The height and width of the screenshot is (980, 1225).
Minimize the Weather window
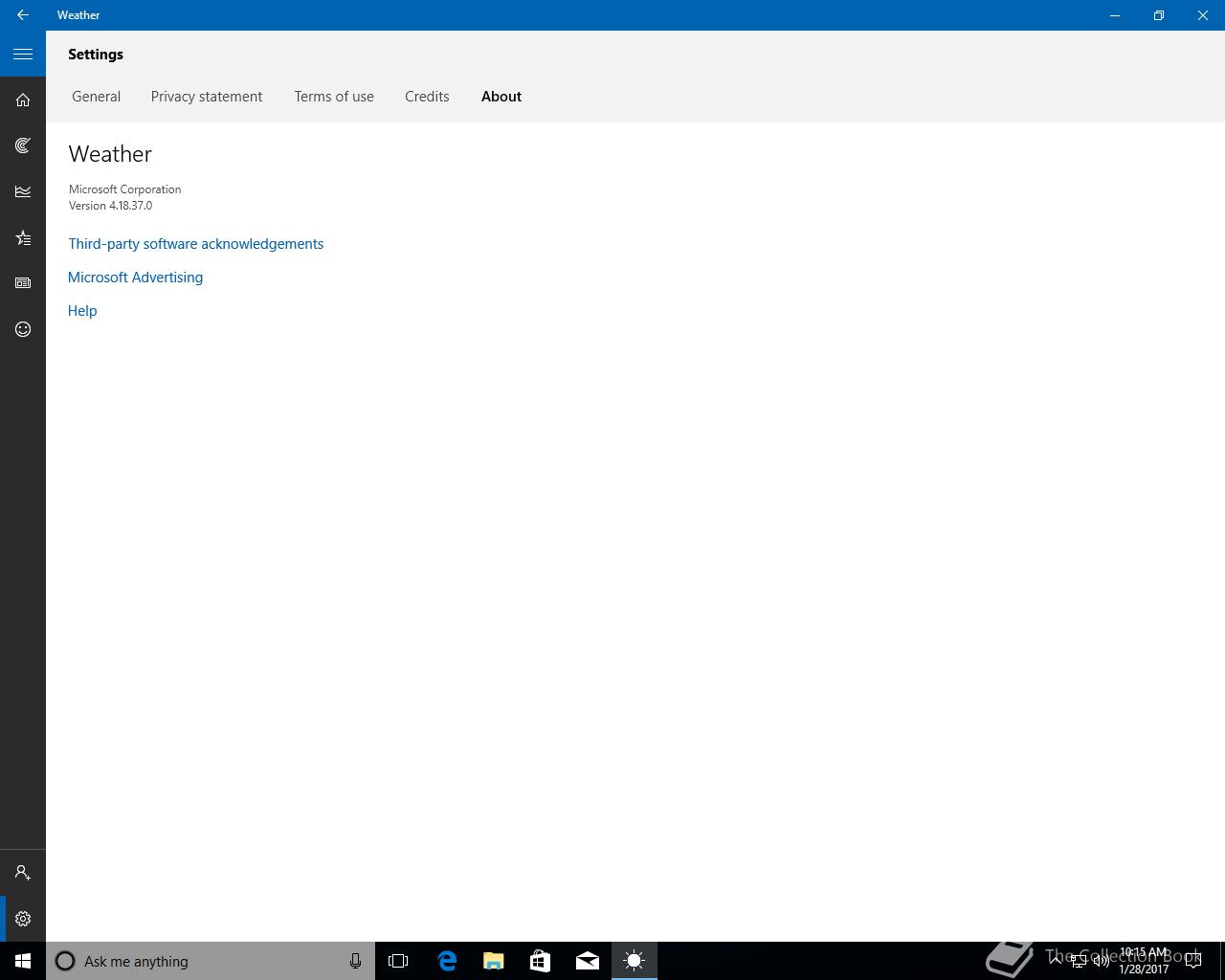[1115, 15]
